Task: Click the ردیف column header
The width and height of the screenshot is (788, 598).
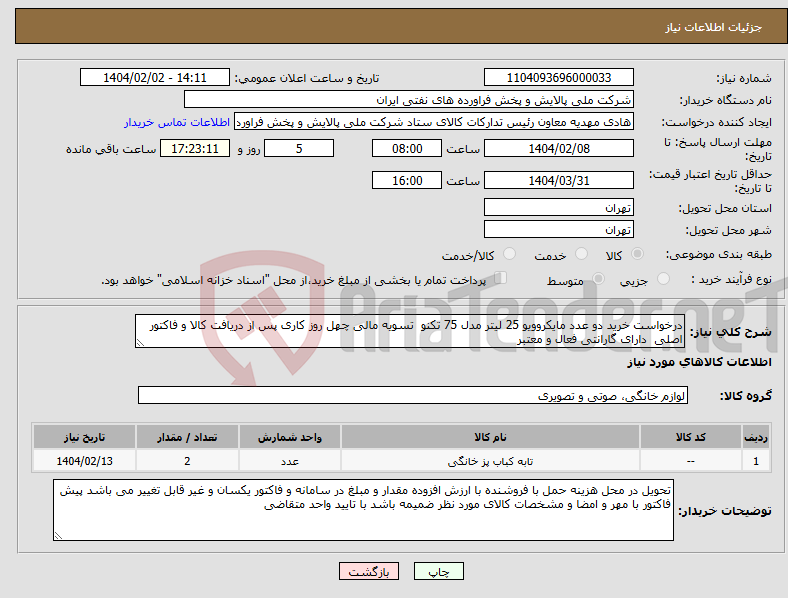Action: pyautogui.click(x=755, y=437)
